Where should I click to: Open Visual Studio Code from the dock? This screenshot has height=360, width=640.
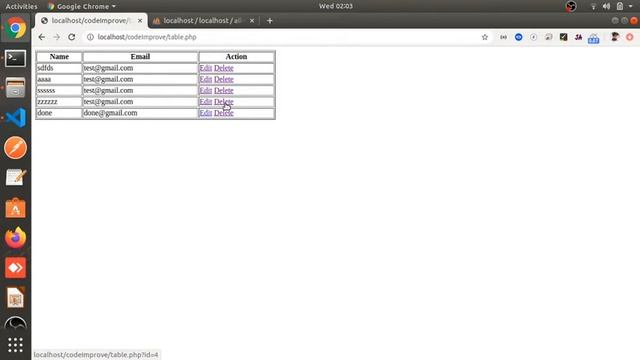coord(16,118)
